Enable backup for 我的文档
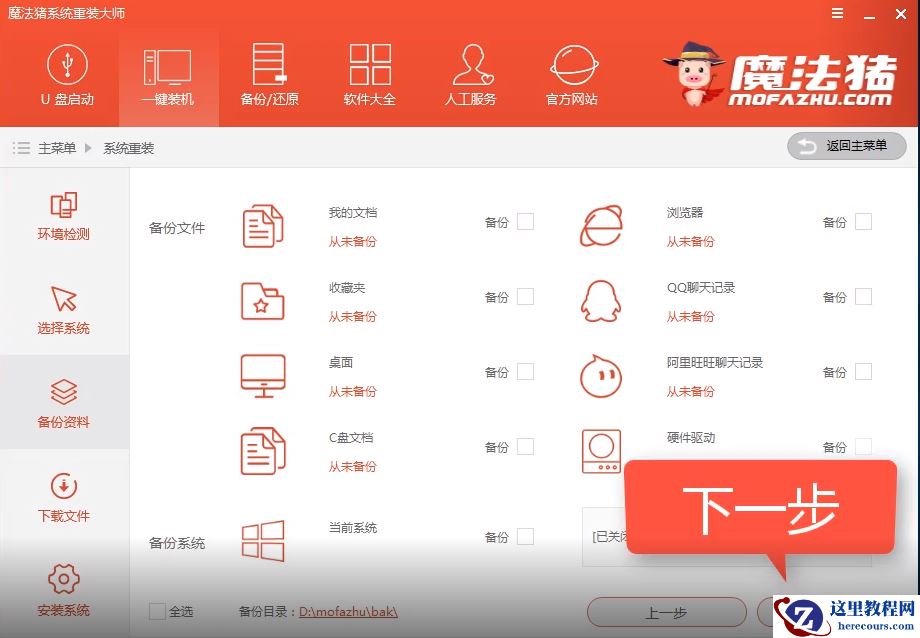The height and width of the screenshot is (638, 920). click(x=525, y=222)
